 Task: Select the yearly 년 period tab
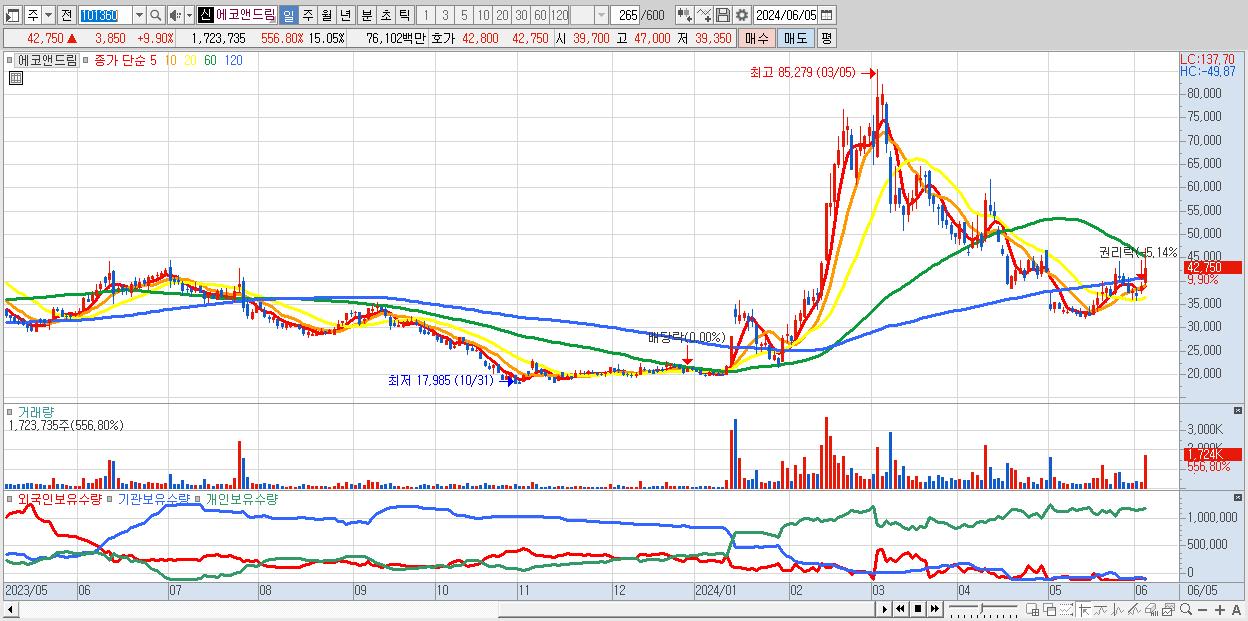[345, 15]
